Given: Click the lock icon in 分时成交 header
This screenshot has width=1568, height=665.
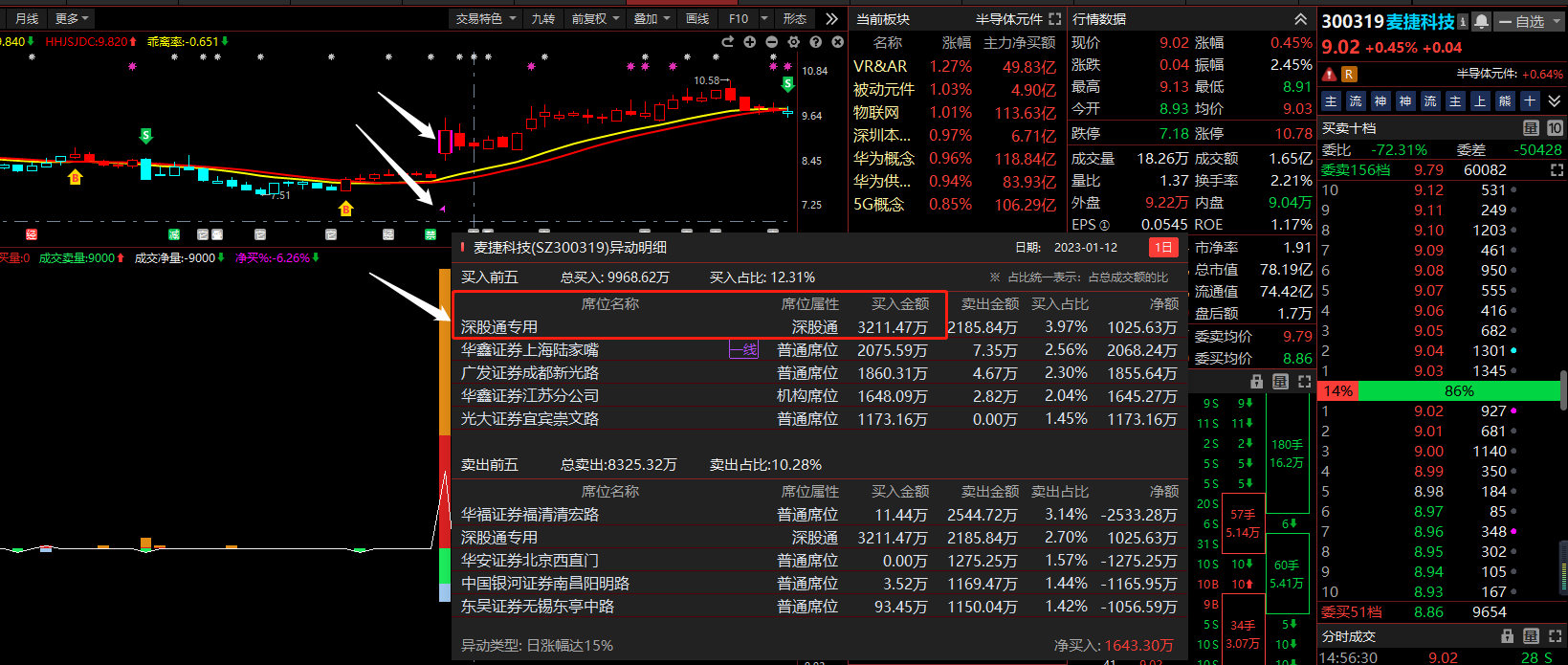Looking at the screenshot, I should (x=1508, y=636).
